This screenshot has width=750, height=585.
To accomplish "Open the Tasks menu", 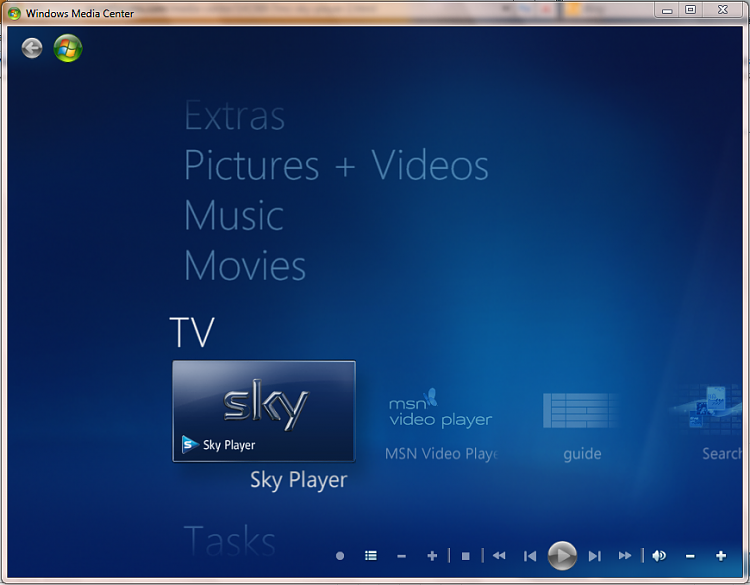I will 230,541.
